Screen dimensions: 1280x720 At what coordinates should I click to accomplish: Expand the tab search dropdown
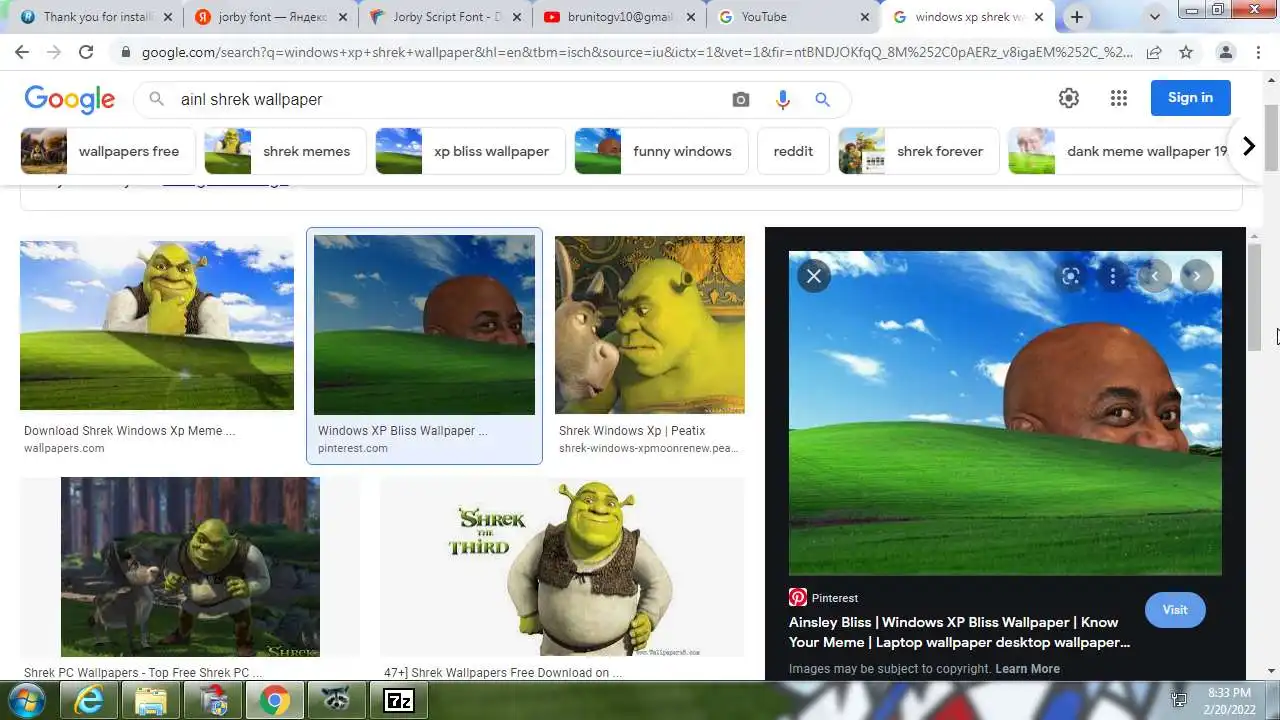tap(1155, 17)
